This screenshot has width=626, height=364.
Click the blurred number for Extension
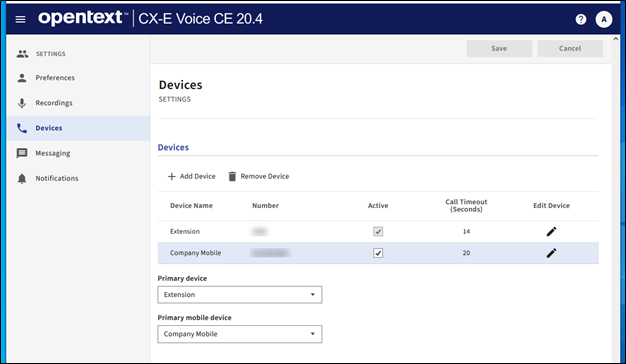point(259,231)
